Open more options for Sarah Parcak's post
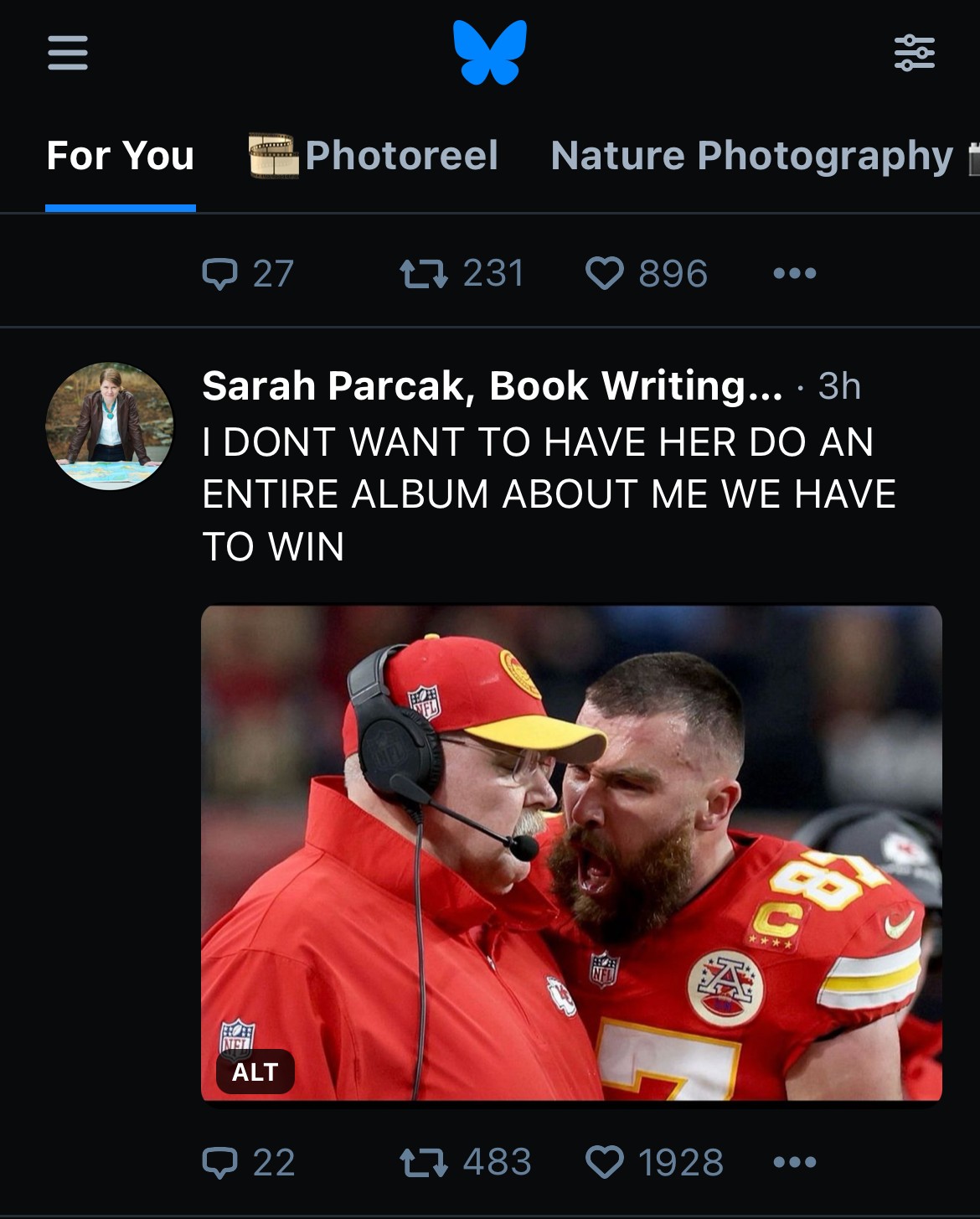The height and width of the screenshot is (1219, 980). (794, 1162)
